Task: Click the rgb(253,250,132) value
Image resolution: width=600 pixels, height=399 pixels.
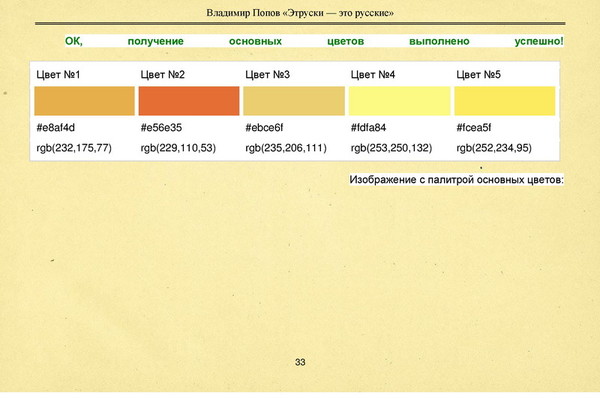Action: (x=391, y=148)
